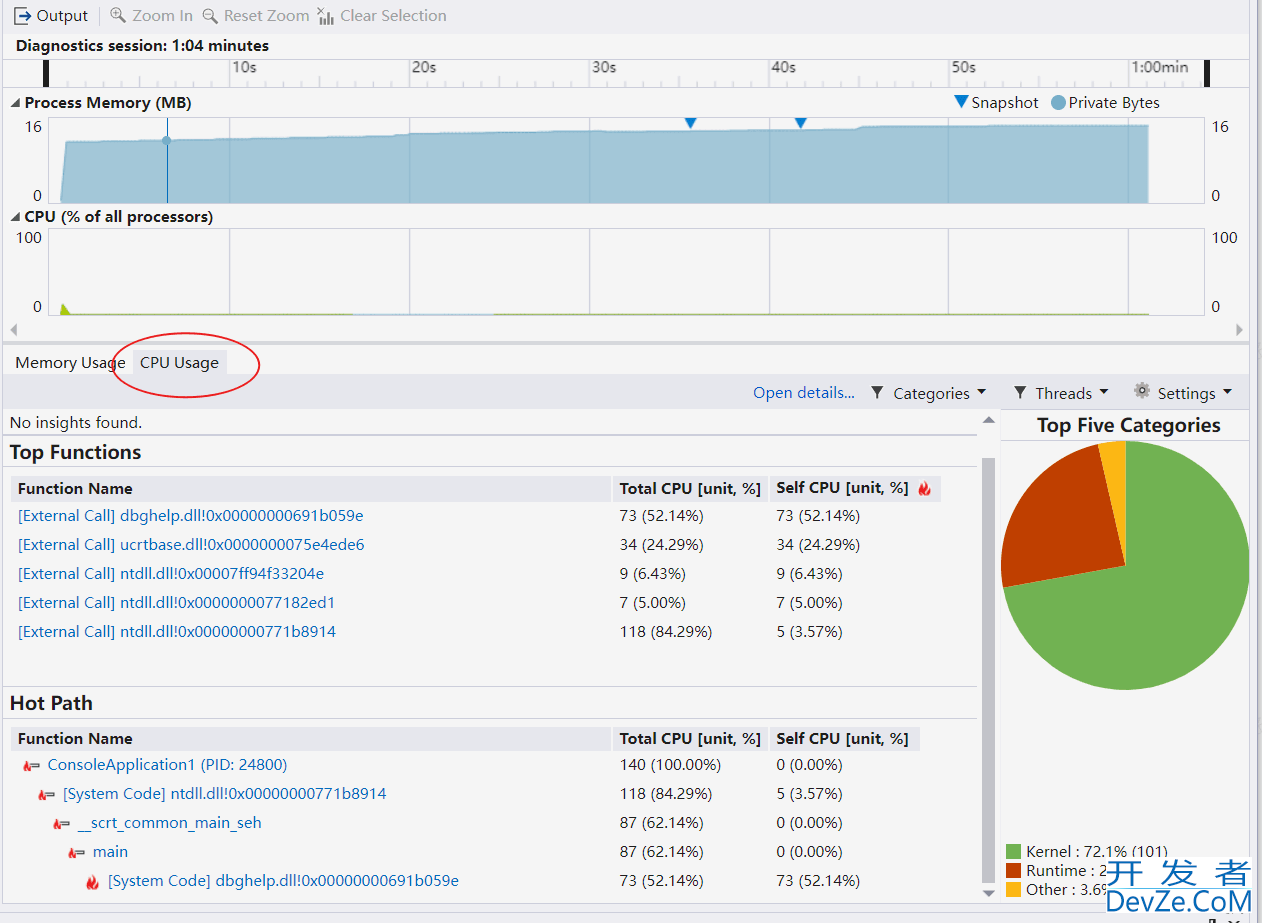The height and width of the screenshot is (923, 1262).
Task: Click Diagnostics session: 1:04 minutes label
Action: point(142,46)
